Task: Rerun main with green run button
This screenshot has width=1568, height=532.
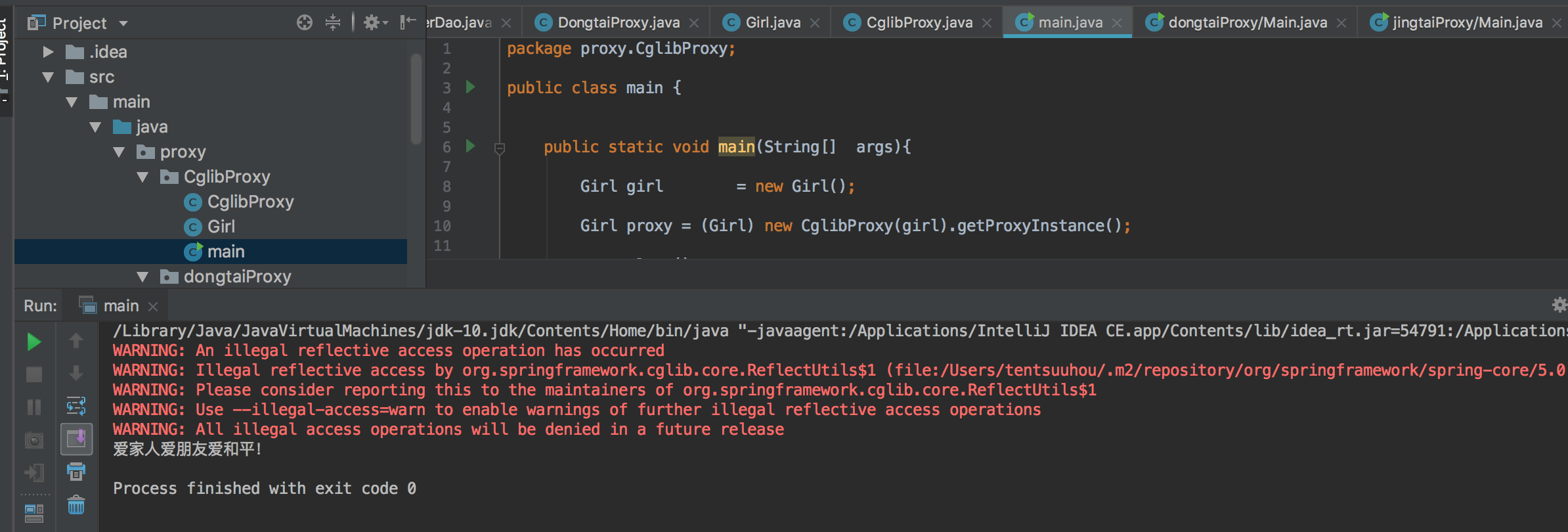Action: coord(33,342)
